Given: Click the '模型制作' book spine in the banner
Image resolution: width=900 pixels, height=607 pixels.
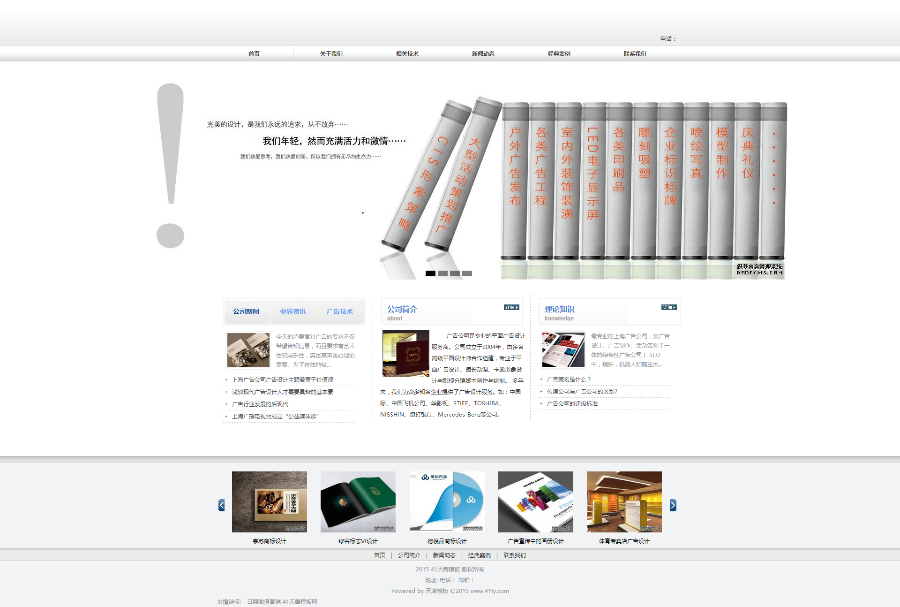Looking at the screenshot, I should click(721, 181).
